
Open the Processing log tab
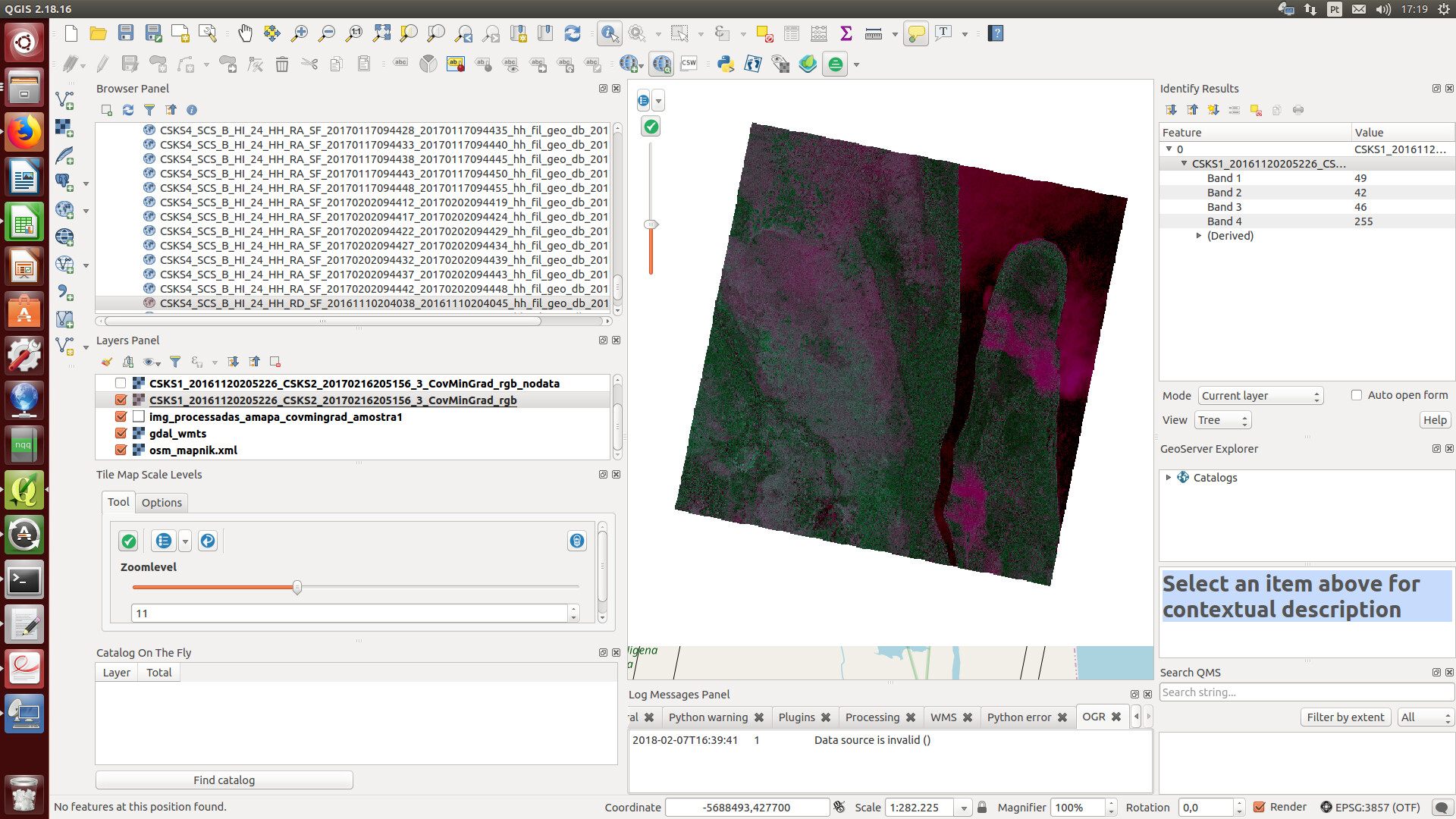(872, 717)
